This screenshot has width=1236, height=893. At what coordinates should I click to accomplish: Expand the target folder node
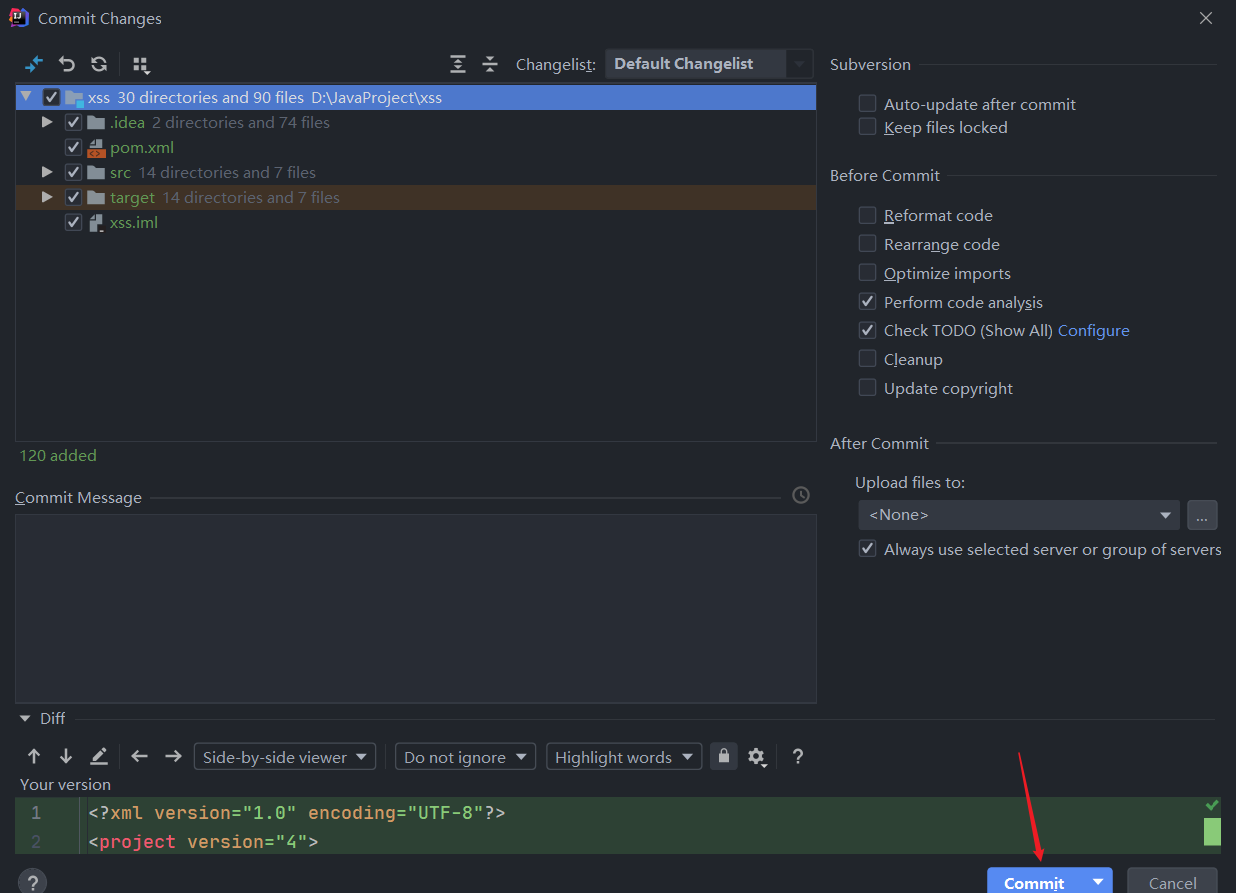point(47,197)
